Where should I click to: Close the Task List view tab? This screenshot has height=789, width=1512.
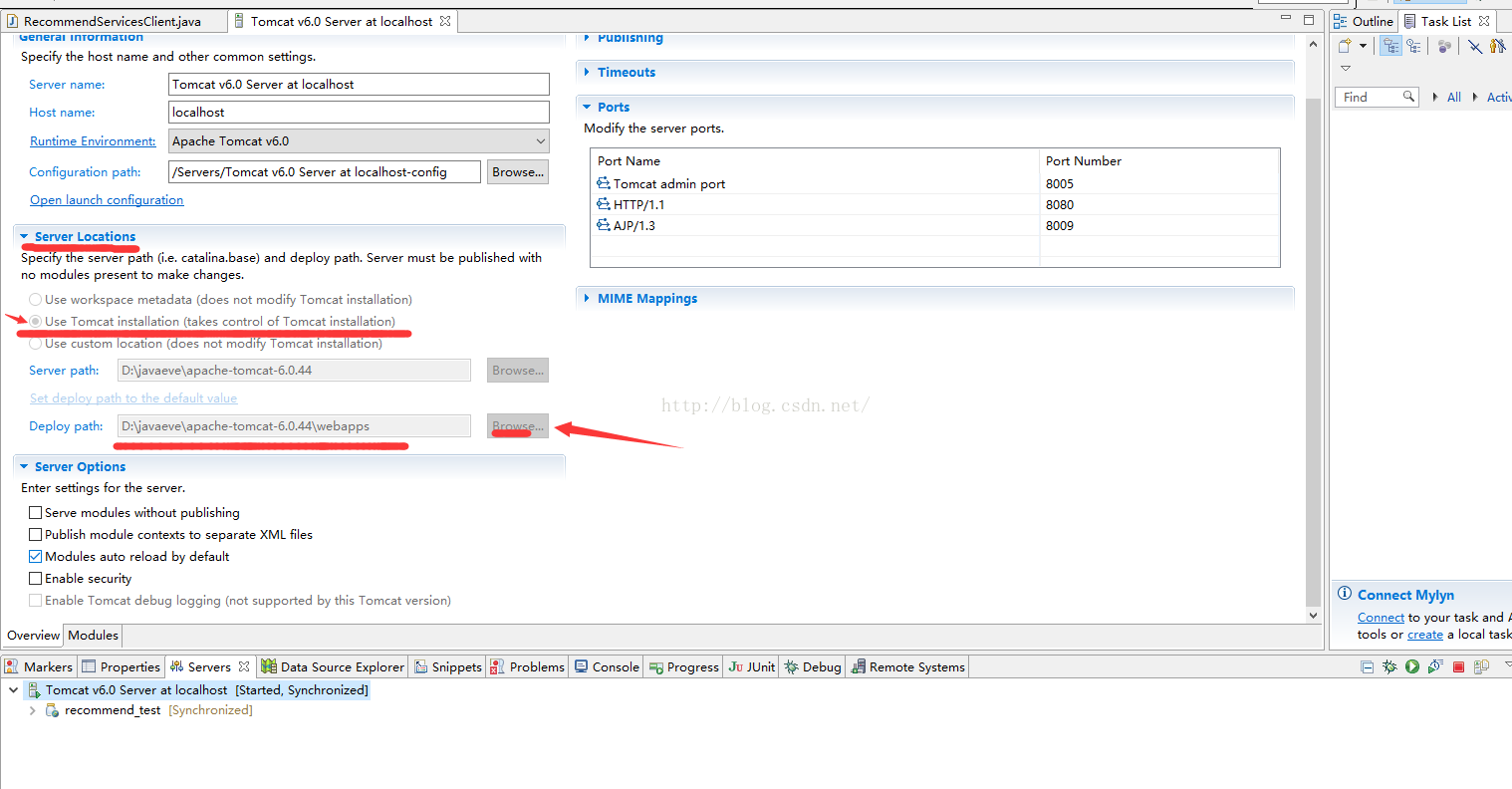pos(1484,21)
